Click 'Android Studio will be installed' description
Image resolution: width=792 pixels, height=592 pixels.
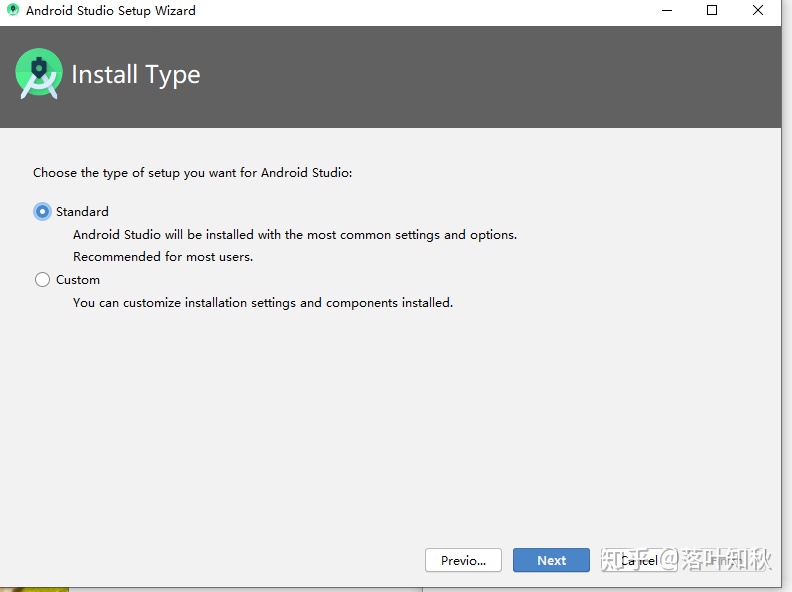(x=295, y=235)
